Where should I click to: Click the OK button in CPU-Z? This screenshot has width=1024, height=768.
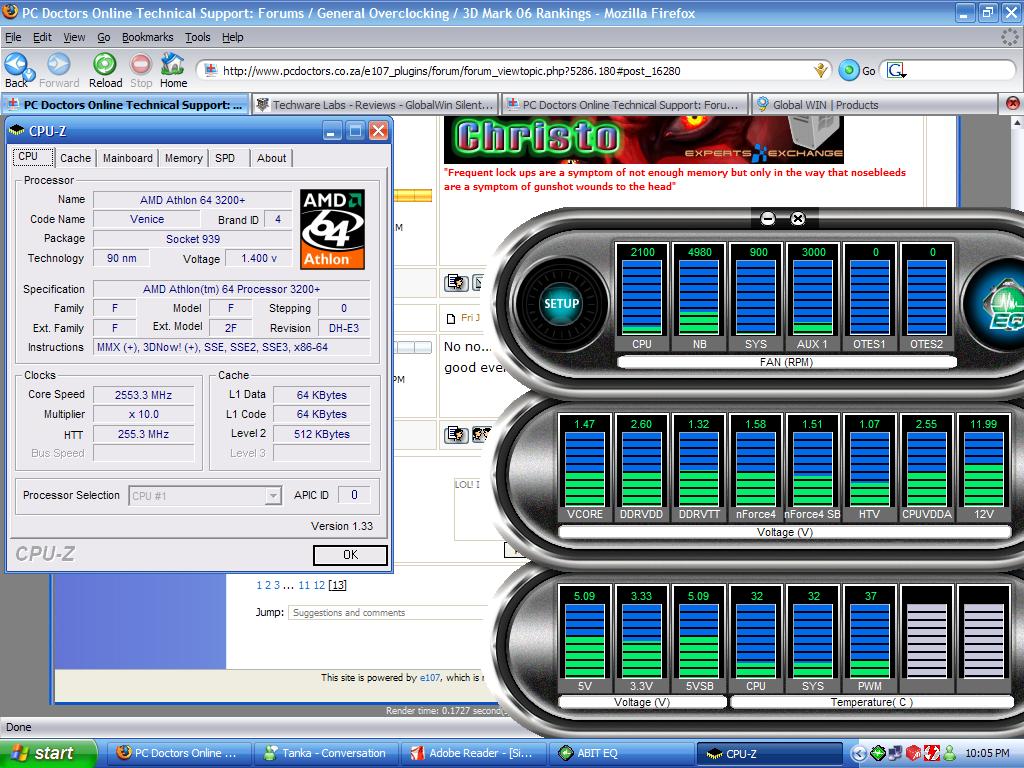tap(350, 555)
